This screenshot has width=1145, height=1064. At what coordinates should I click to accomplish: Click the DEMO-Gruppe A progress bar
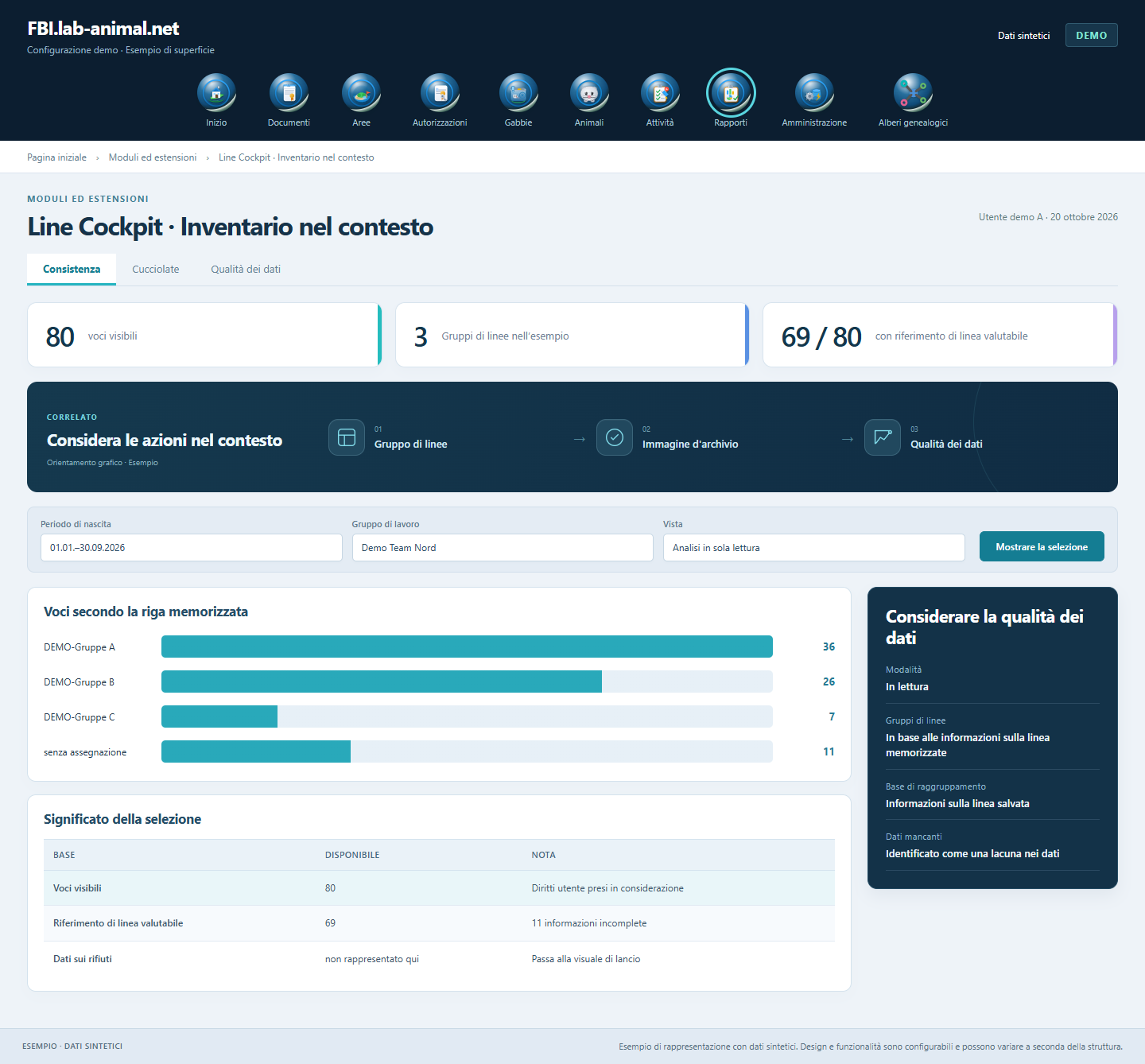(x=467, y=647)
